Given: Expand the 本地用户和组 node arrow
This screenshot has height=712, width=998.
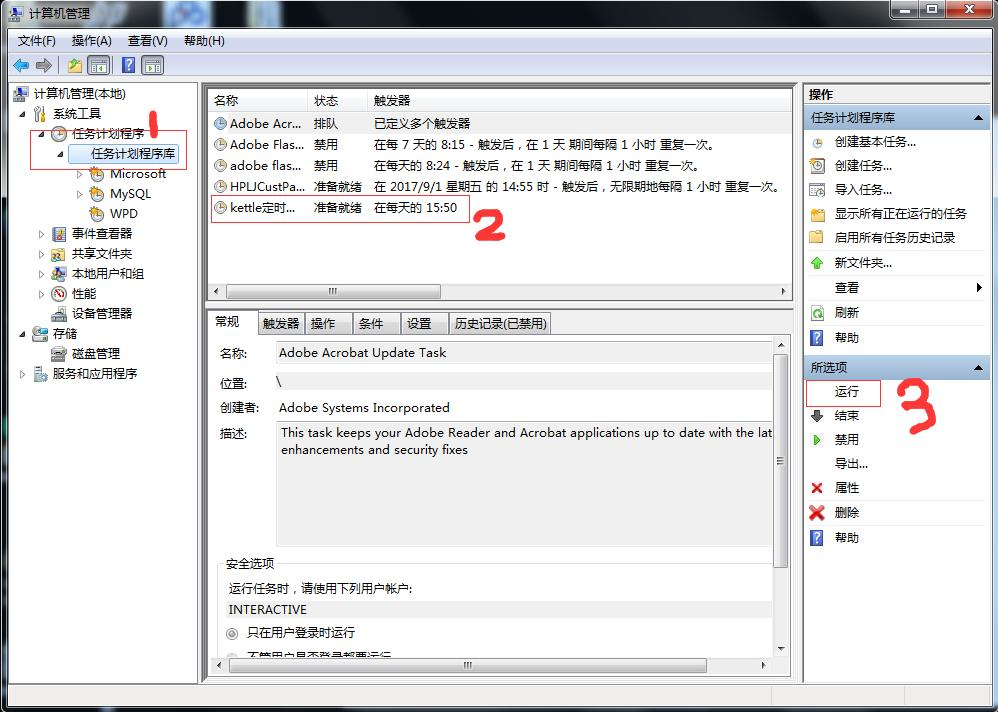Looking at the screenshot, I should pyautogui.click(x=41, y=274).
